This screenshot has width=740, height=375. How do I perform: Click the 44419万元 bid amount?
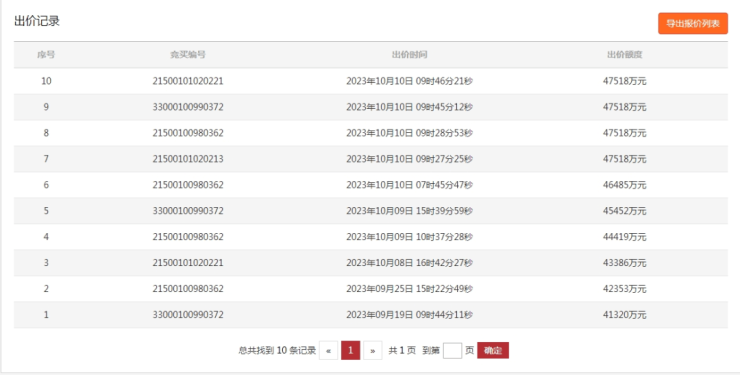pos(624,237)
